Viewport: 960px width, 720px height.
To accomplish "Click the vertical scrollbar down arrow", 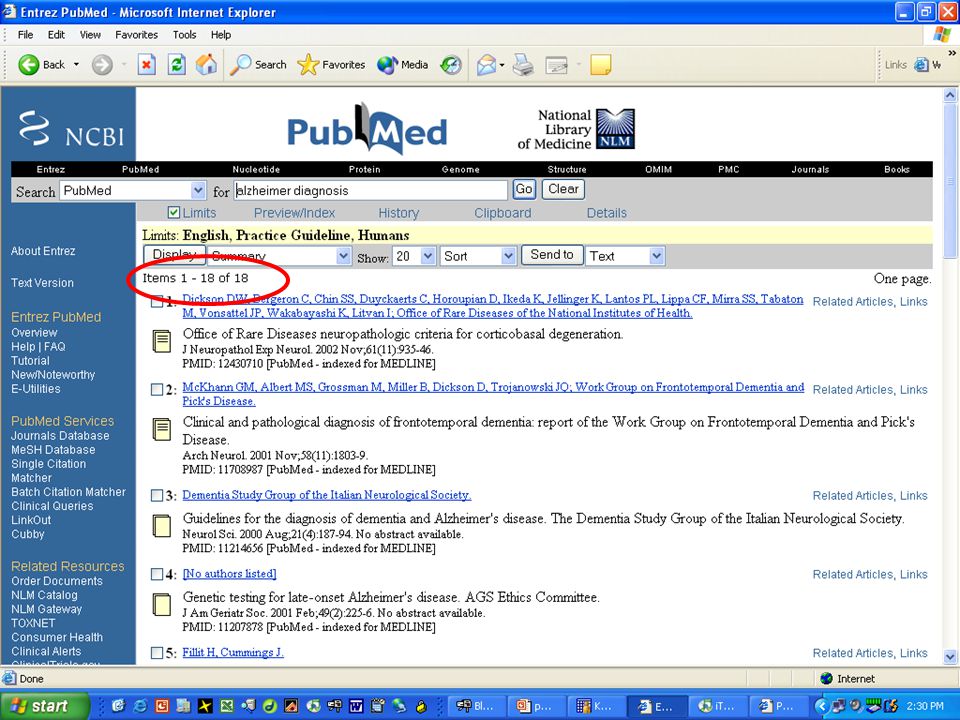I will coord(950,657).
